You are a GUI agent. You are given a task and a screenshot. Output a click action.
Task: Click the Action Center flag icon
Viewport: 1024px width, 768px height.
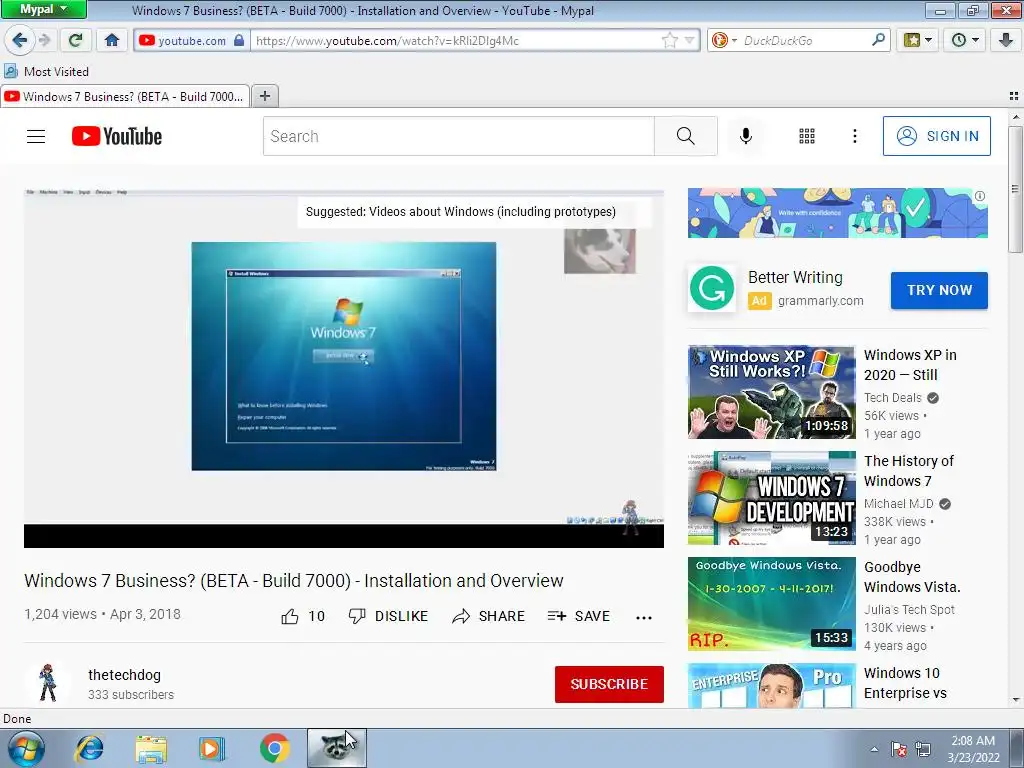[899, 749]
